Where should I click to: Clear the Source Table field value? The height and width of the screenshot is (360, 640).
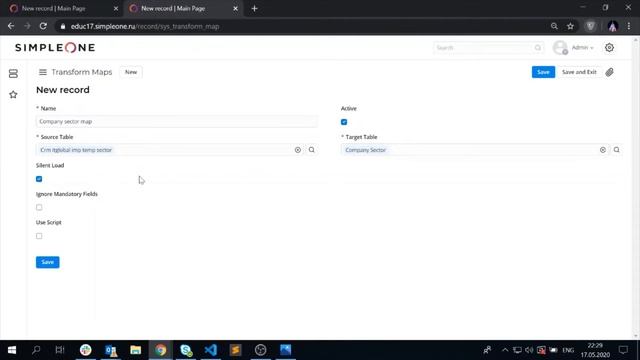[298, 150]
